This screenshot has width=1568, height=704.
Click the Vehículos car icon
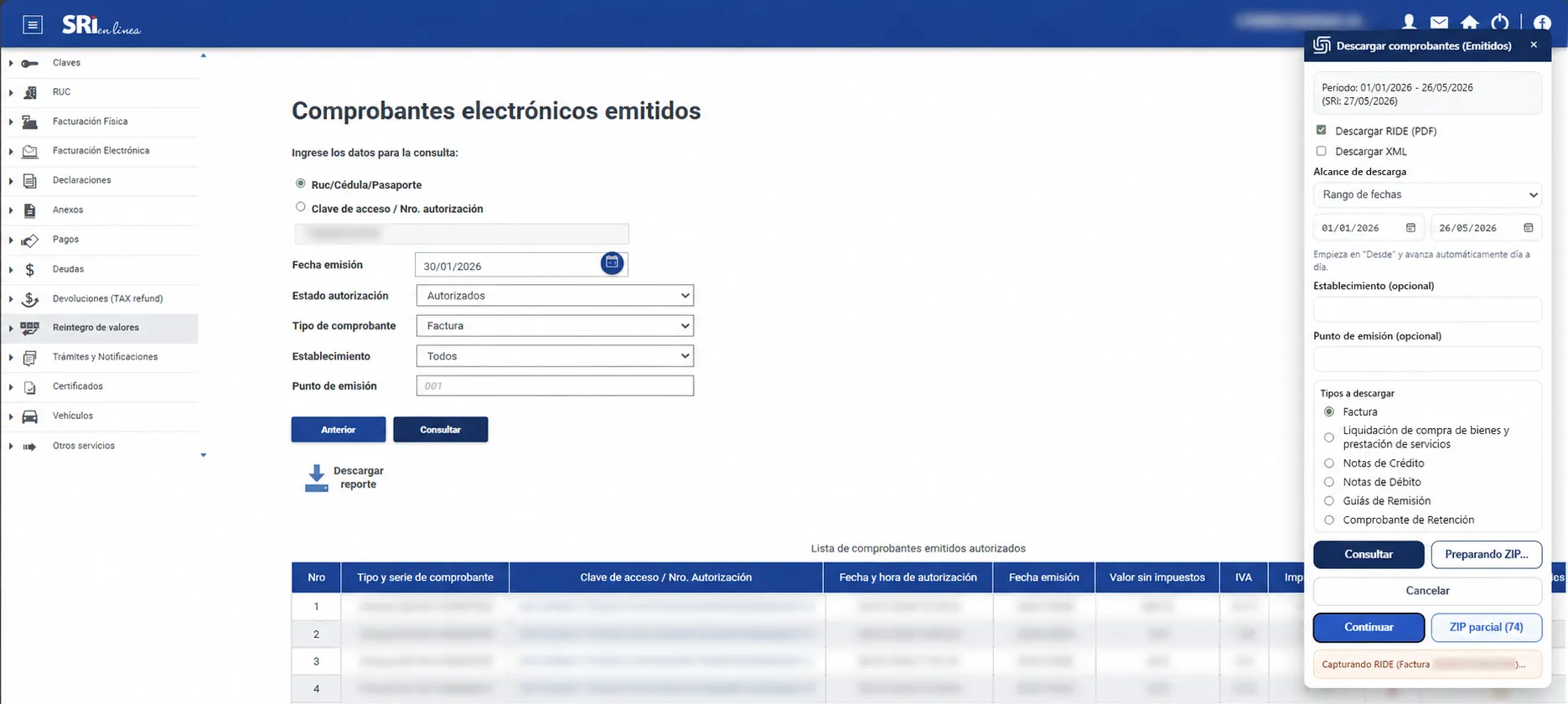pos(29,417)
